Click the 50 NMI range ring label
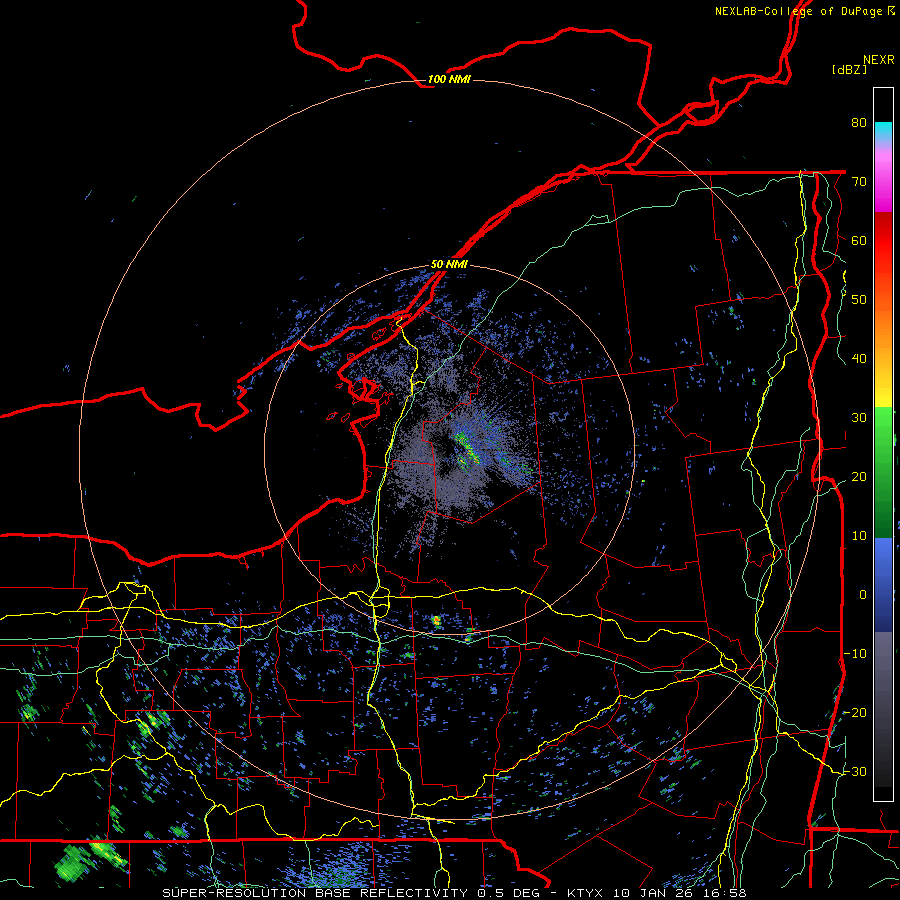This screenshot has width=900, height=900. 449,265
